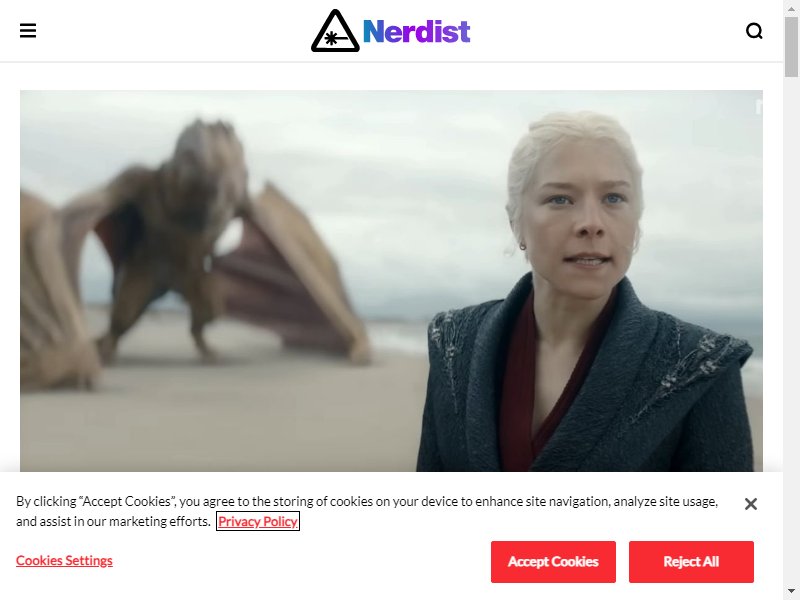This screenshot has width=800, height=600.
Task: Accept Cookies in the consent banner
Action: pyautogui.click(x=553, y=562)
